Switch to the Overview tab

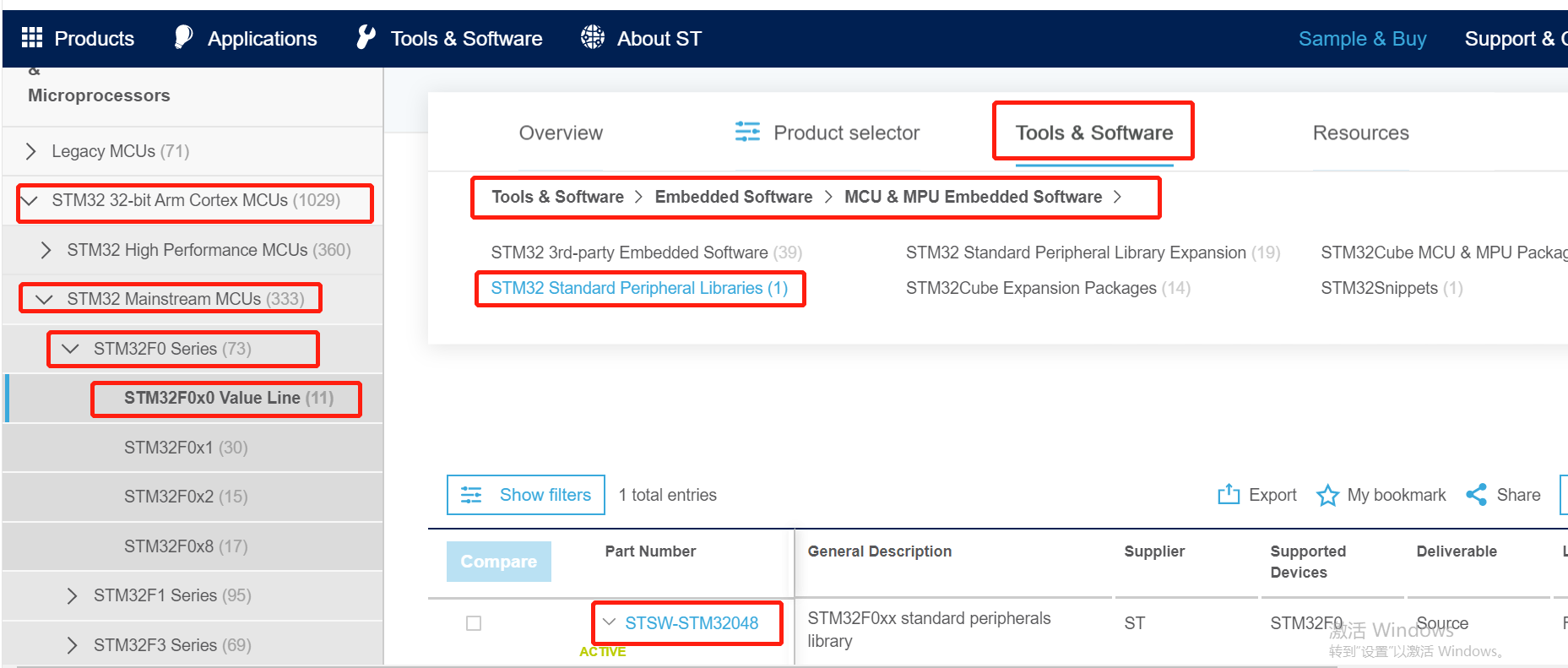pyautogui.click(x=561, y=133)
